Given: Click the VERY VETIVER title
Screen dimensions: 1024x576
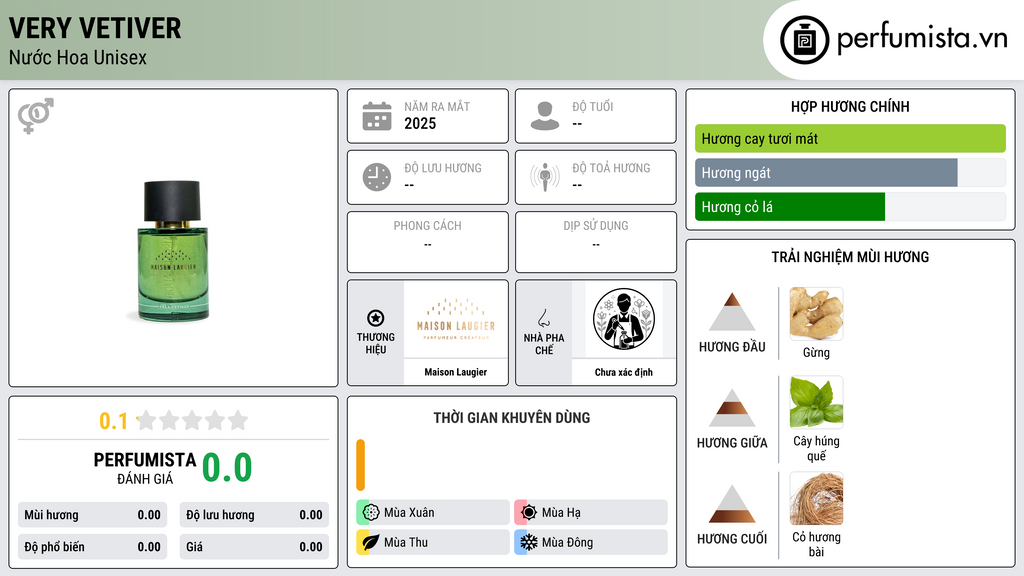Looking at the screenshot, I should click(x=95, y=28).
